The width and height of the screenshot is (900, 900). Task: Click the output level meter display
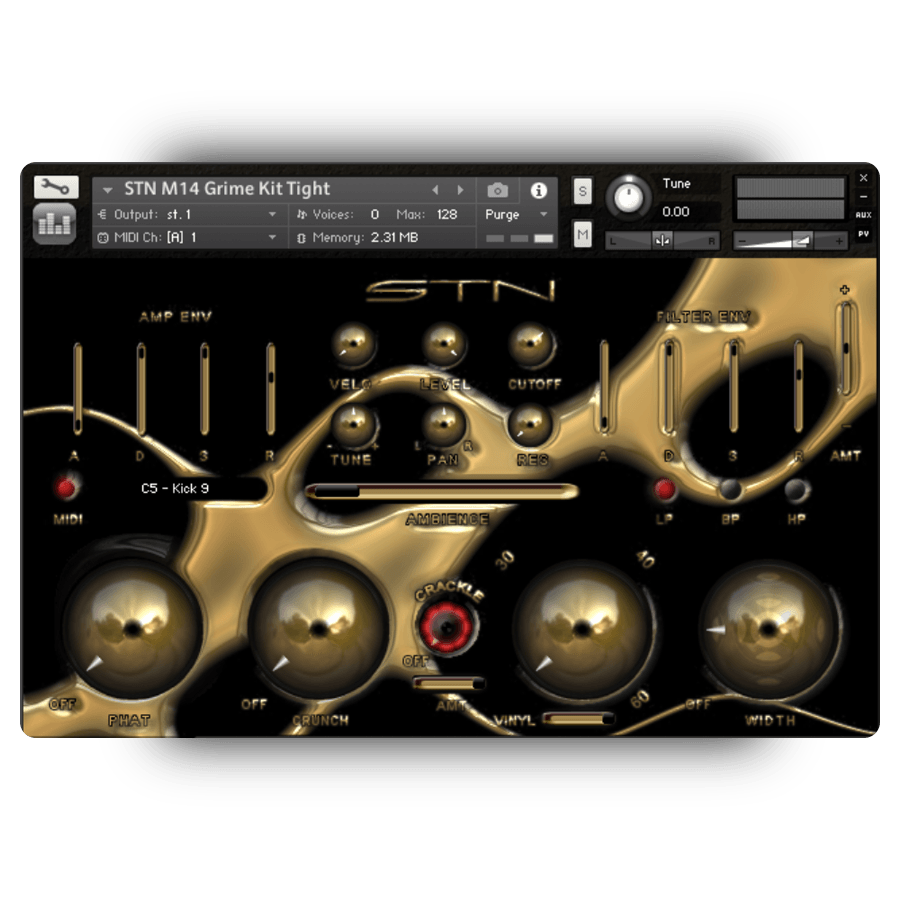click(x=790, y=199)
